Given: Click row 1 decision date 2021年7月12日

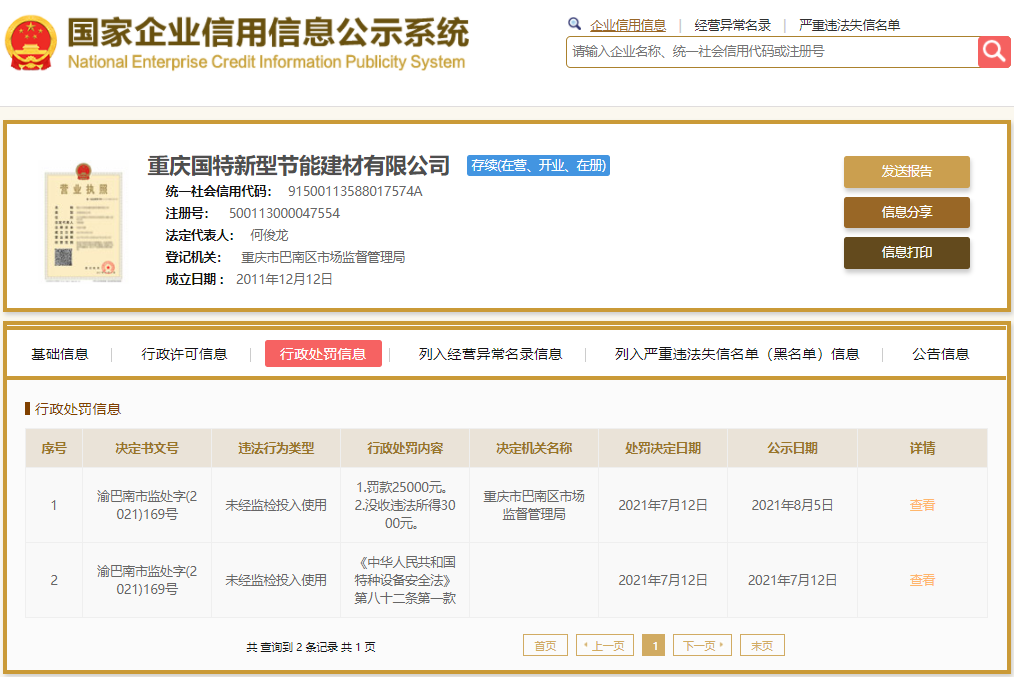Looking at the screenshot, I should (663, 505).
